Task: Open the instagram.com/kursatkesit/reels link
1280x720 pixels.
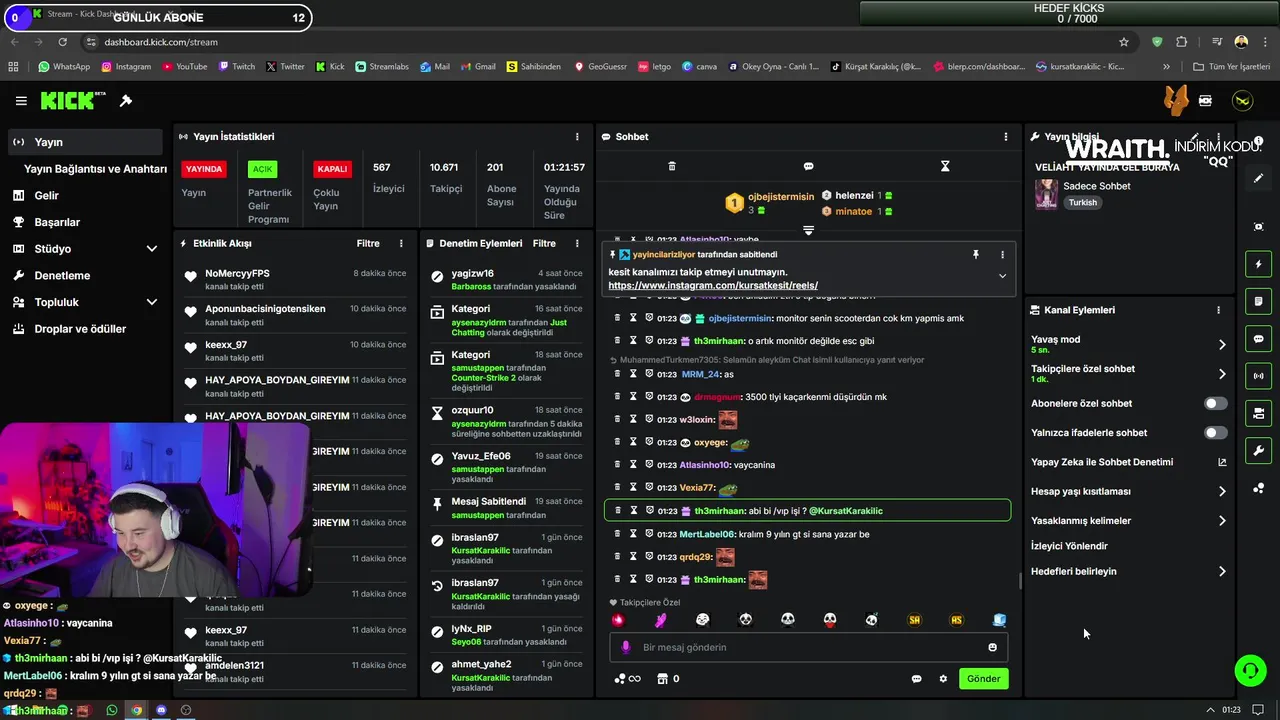Action: click(x=713, y=286)
